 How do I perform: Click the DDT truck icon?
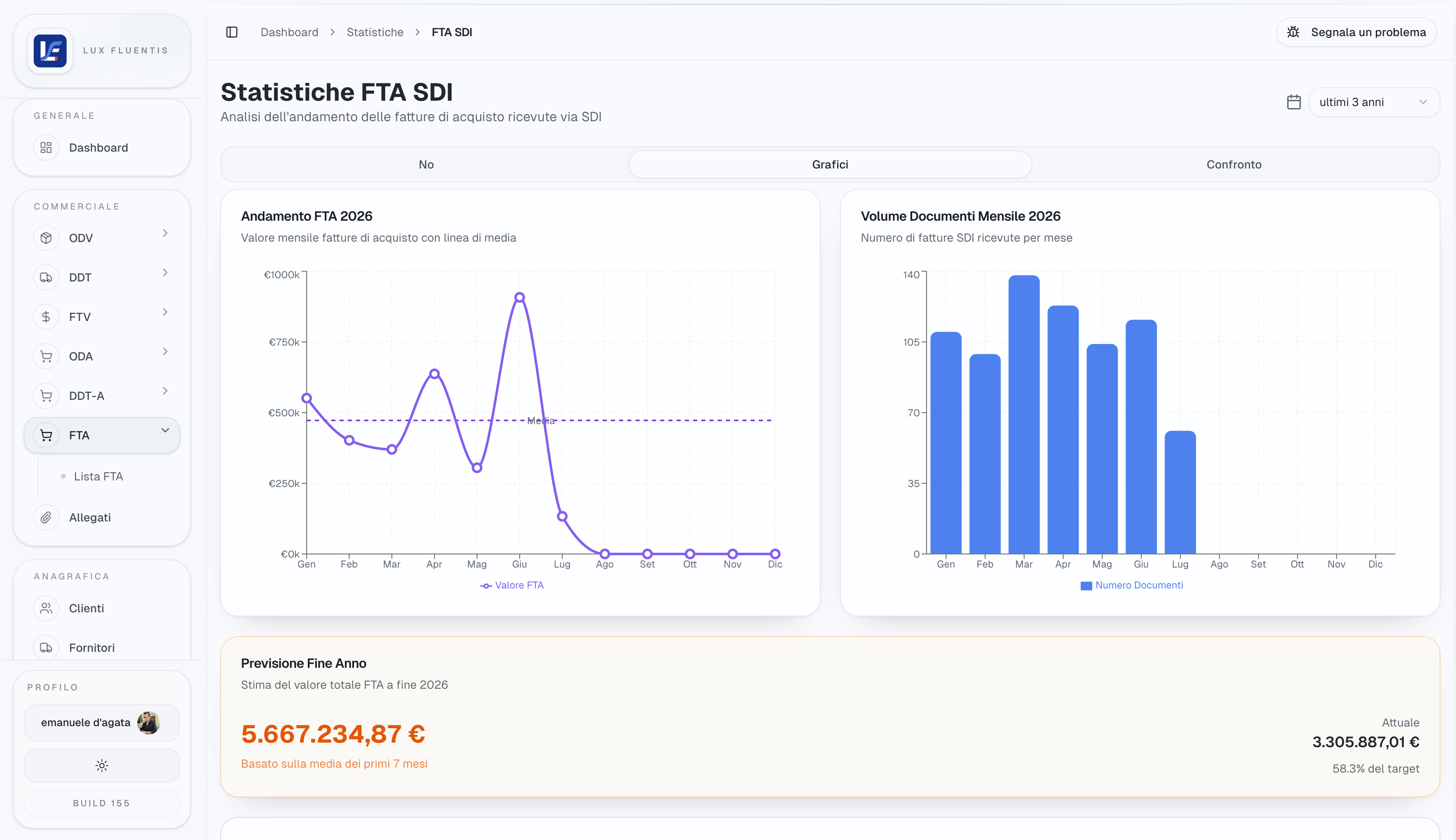pyautogui.click(x=46, y=277)
